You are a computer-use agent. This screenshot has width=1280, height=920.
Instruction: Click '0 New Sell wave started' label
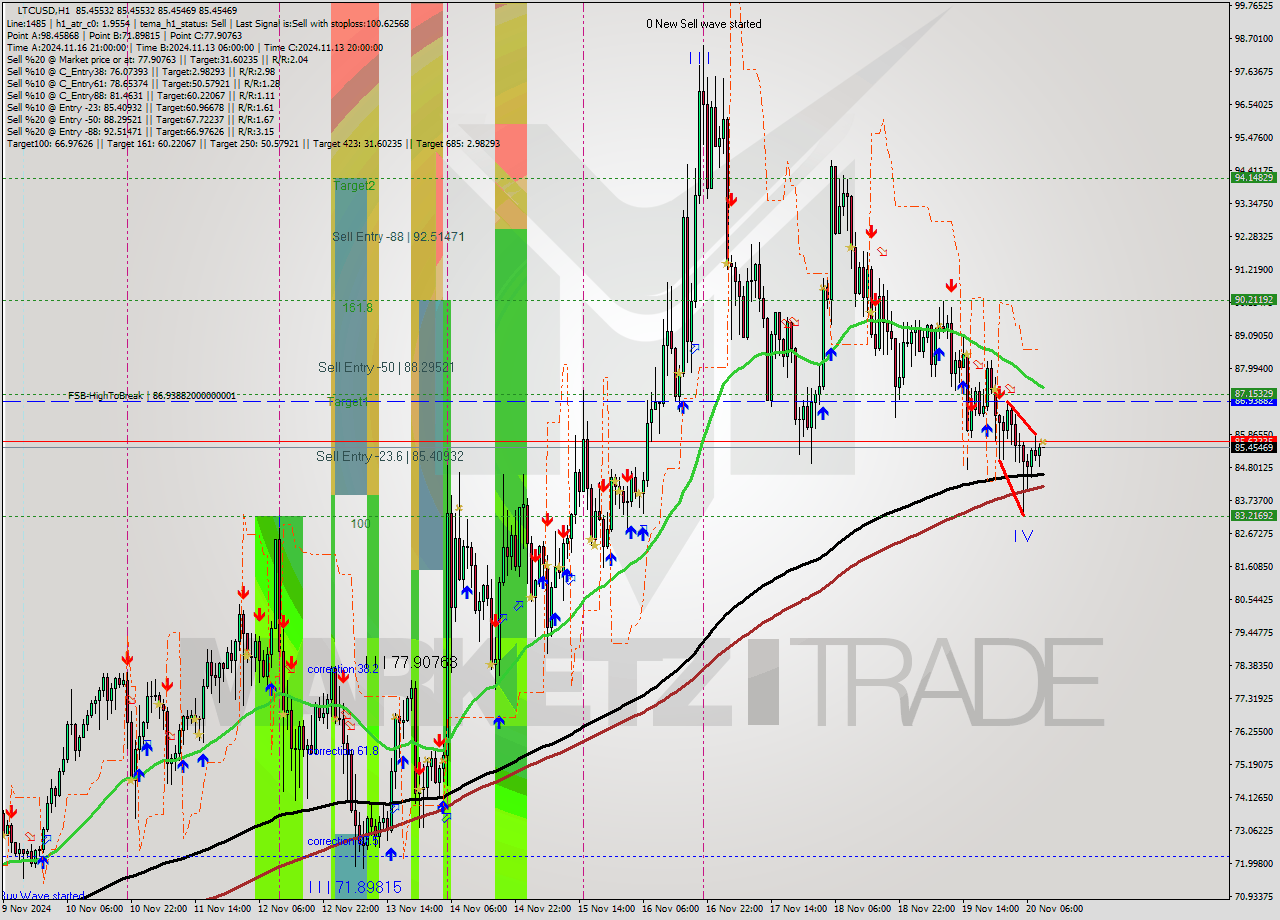pyautogui.click(x=703, y=24)
